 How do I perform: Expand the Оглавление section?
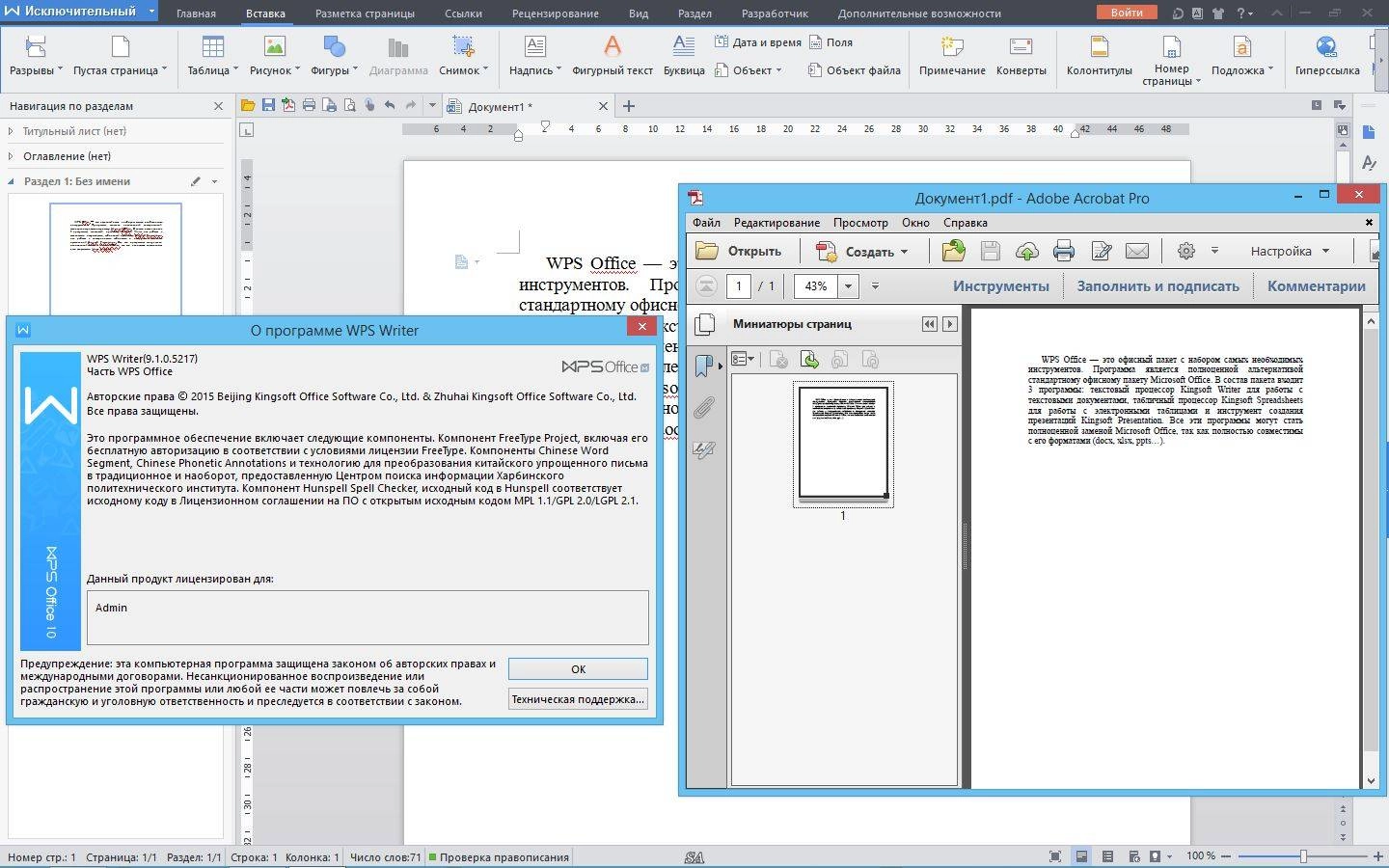tap(11, 156)
